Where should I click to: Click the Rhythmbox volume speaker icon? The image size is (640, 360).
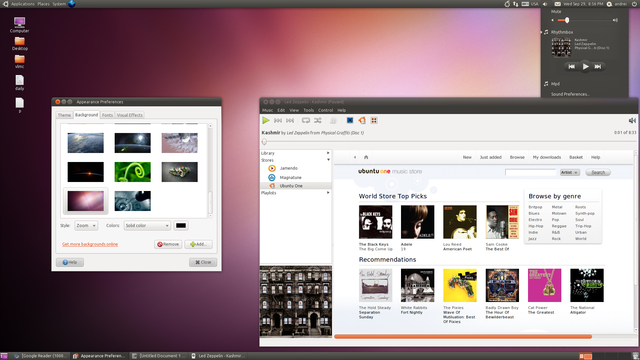(632, 120)
